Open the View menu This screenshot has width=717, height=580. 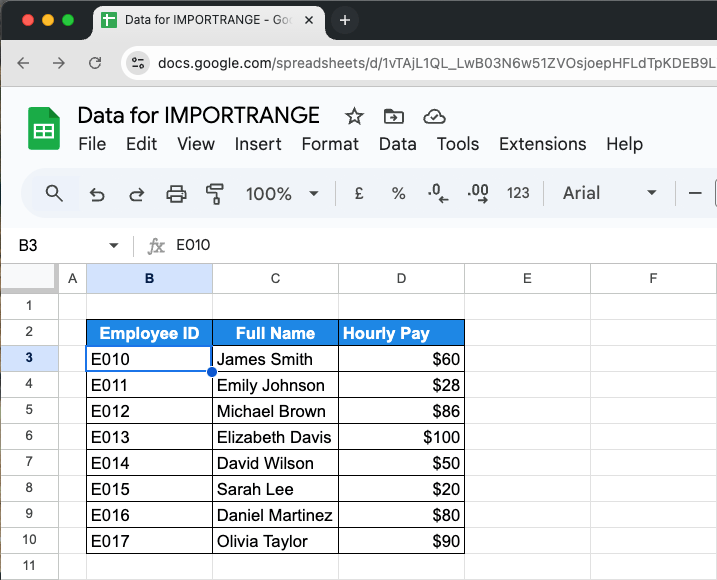click(196, 144)
